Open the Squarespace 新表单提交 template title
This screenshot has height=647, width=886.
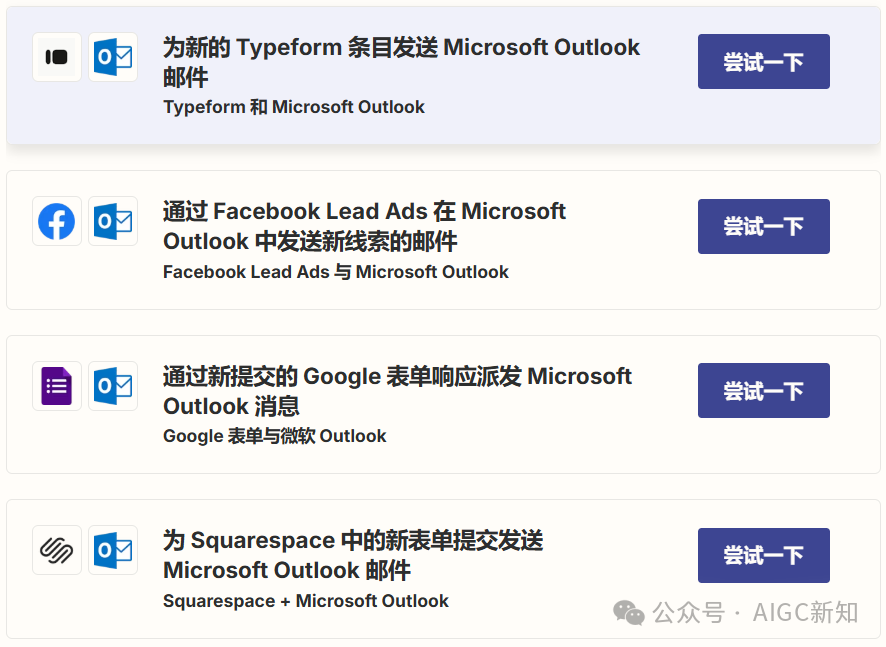(x=353, y=555)
